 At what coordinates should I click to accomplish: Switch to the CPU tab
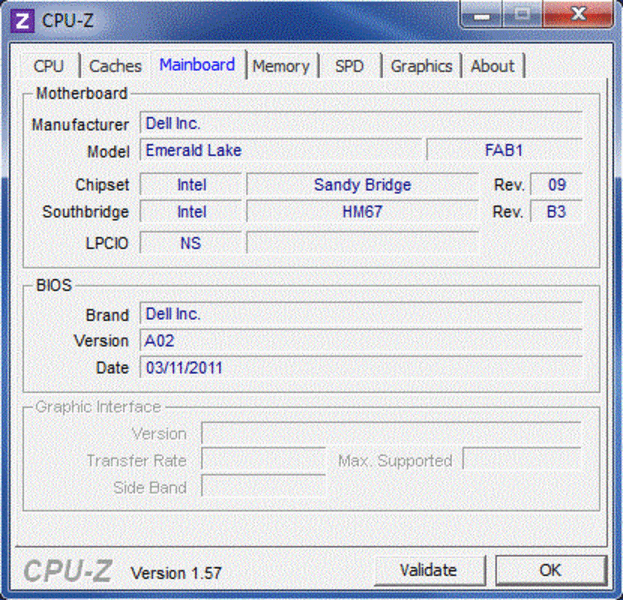click(x=49, y=66)
